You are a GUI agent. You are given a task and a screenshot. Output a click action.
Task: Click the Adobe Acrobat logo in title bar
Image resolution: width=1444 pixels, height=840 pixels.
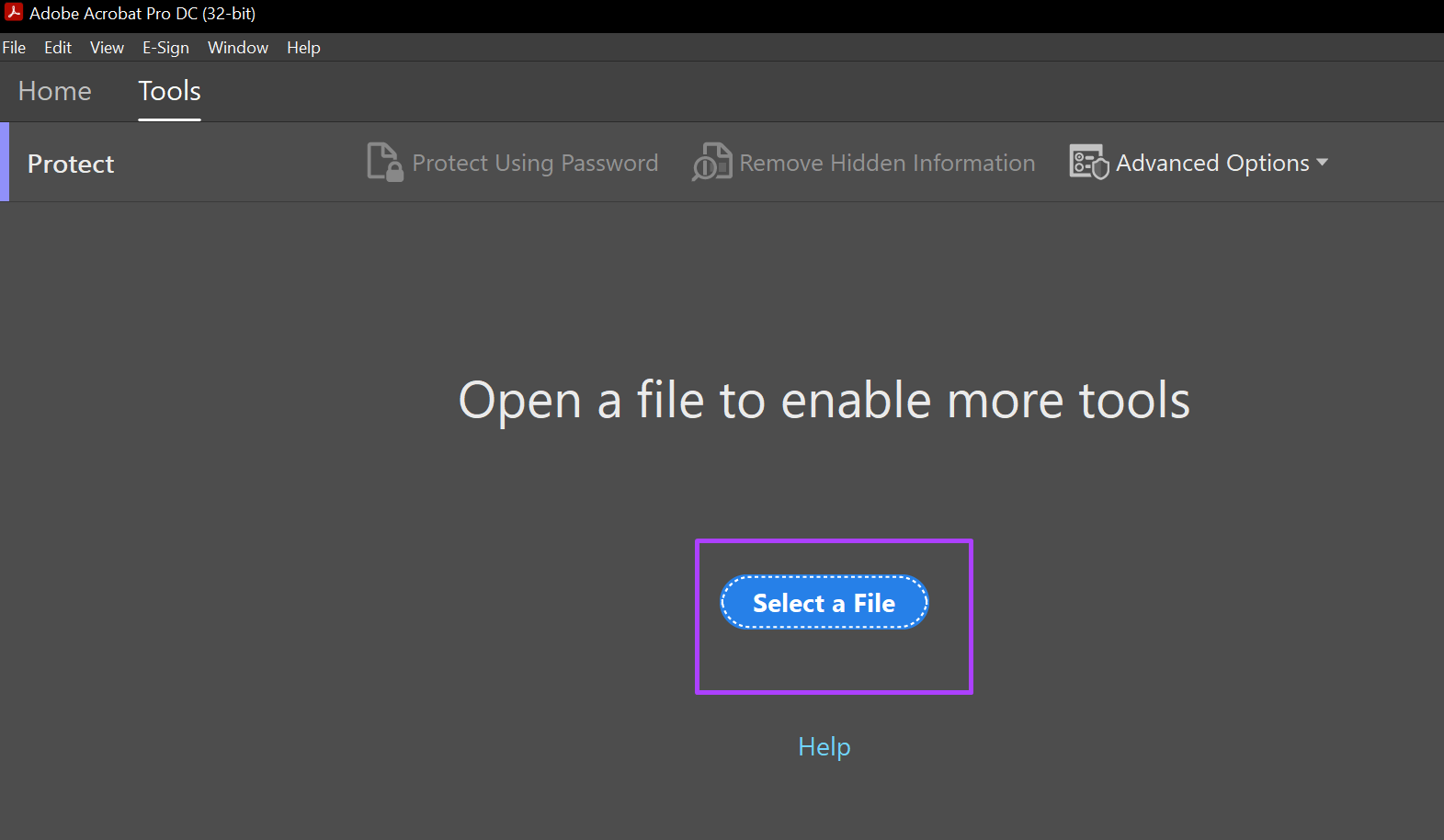point(14,13)
